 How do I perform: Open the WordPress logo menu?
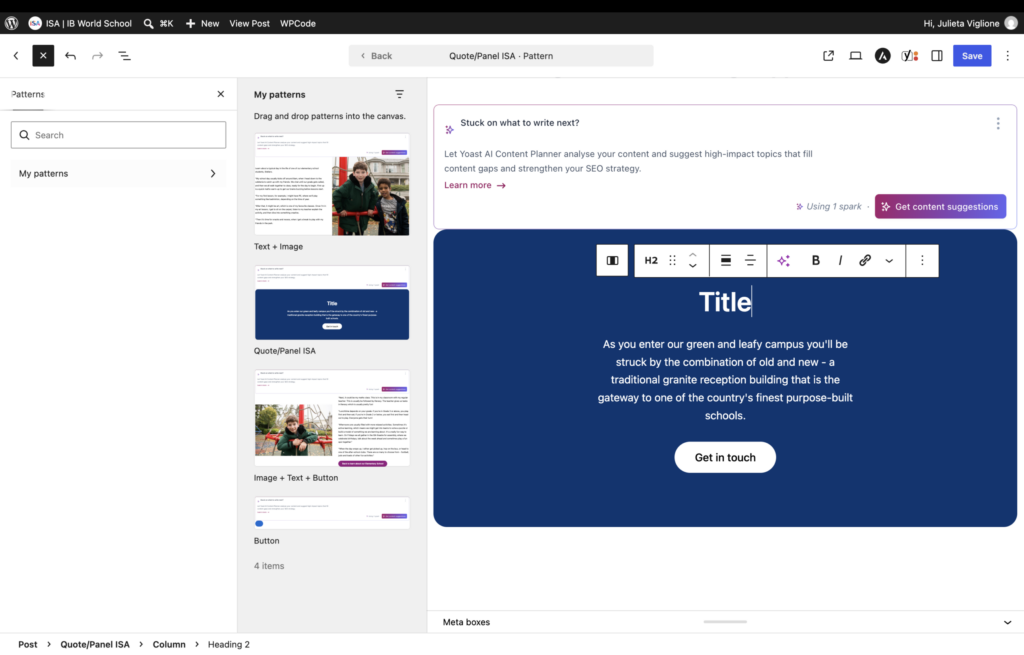click(x=11, y=23)
